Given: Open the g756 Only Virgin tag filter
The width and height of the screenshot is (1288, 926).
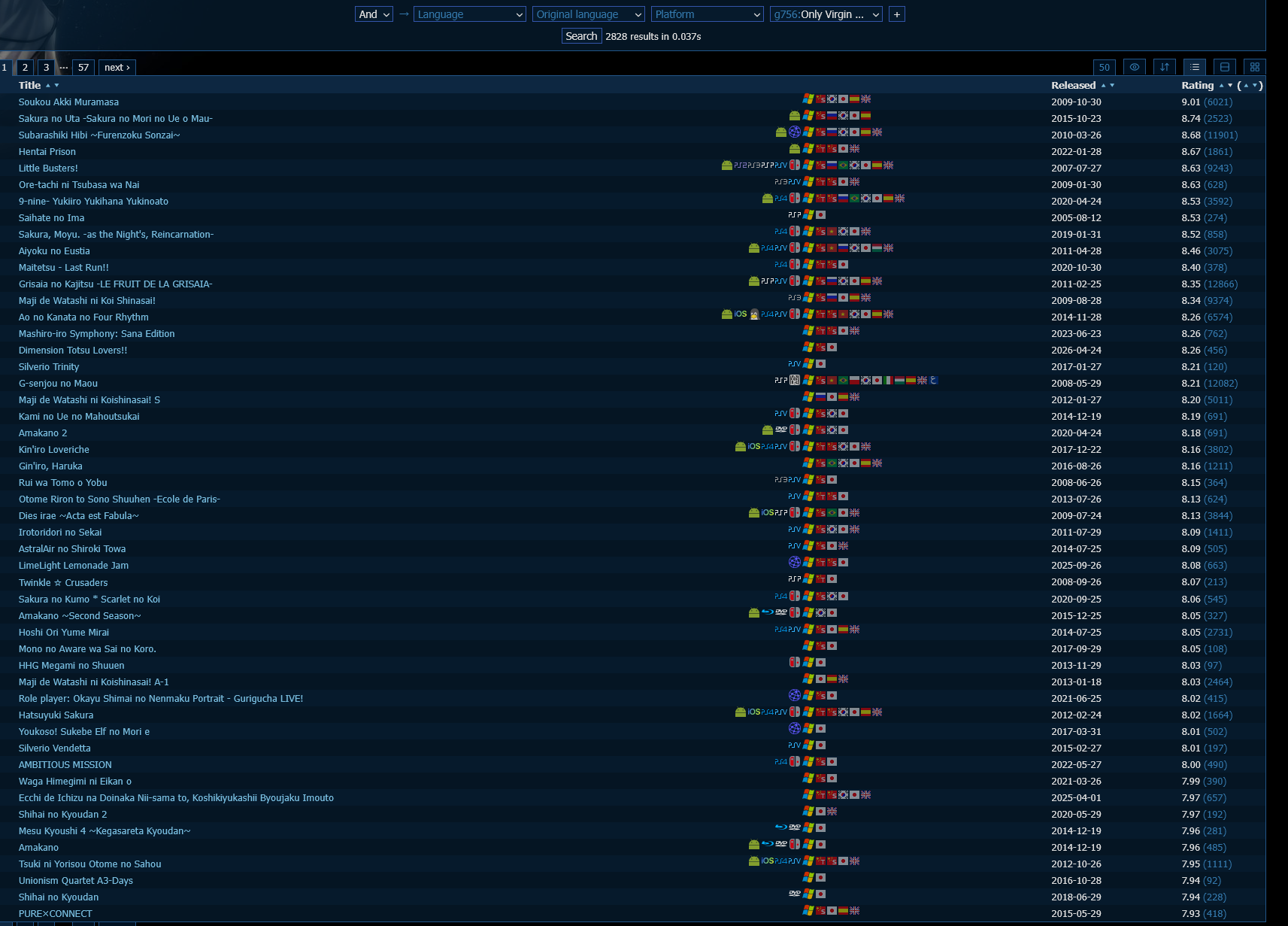Looking at the screenshot, I should pos(826,14).
